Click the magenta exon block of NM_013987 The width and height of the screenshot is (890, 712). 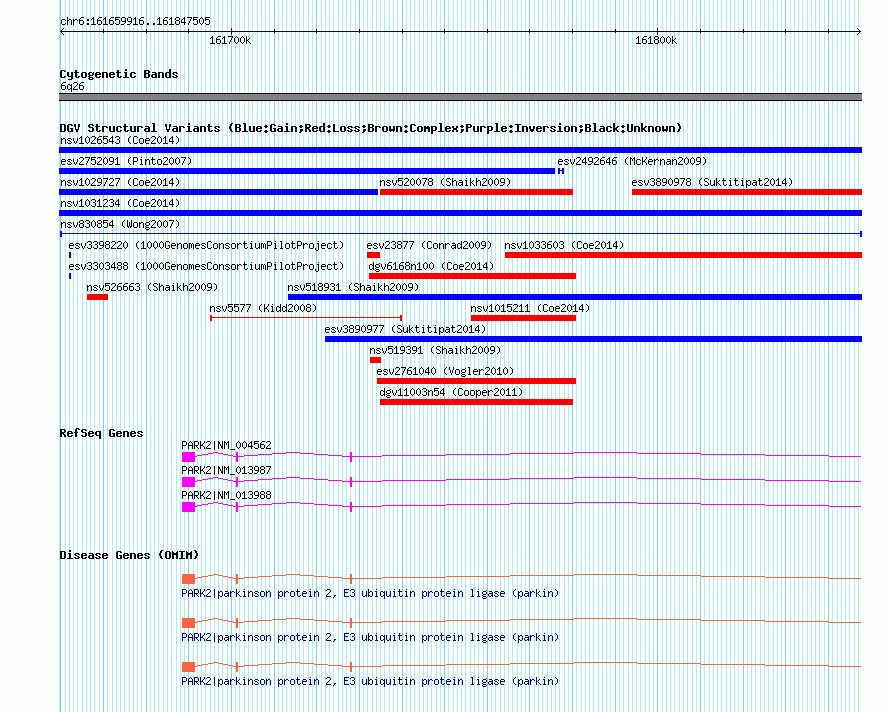pyautogui.click(x=188, y=481)
